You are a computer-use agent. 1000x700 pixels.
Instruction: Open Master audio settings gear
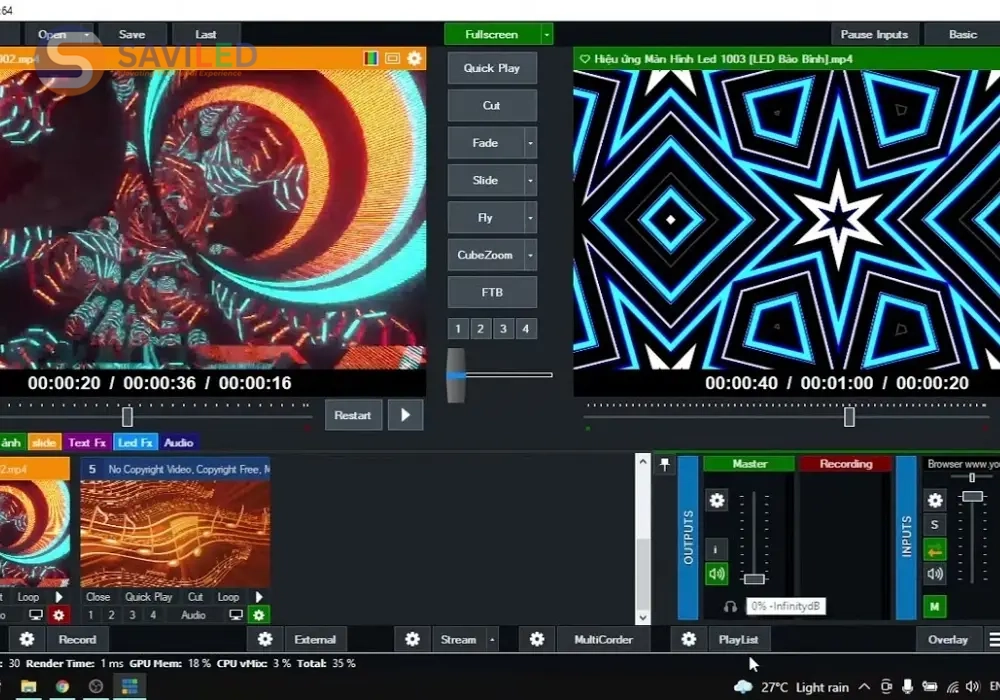[x=717, y=501]
